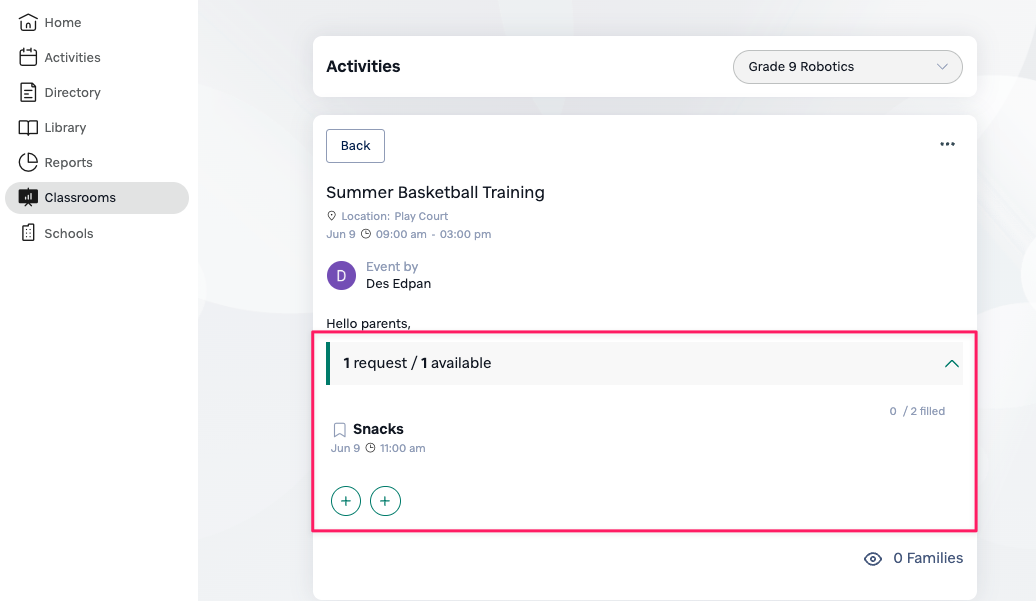Click the Classrooms presentation icon
Viewport: 1036px width, 601px height.
coord(28,197)
